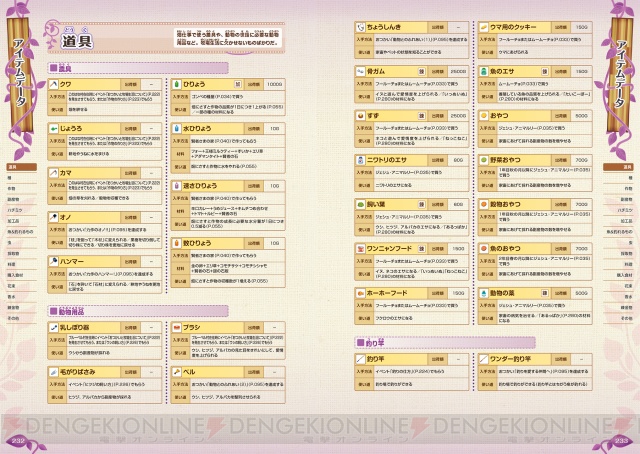Screen dimensions: 640x454
Task: Click the icon beside ホーホーフード
Action: click(x=360, y=293)
